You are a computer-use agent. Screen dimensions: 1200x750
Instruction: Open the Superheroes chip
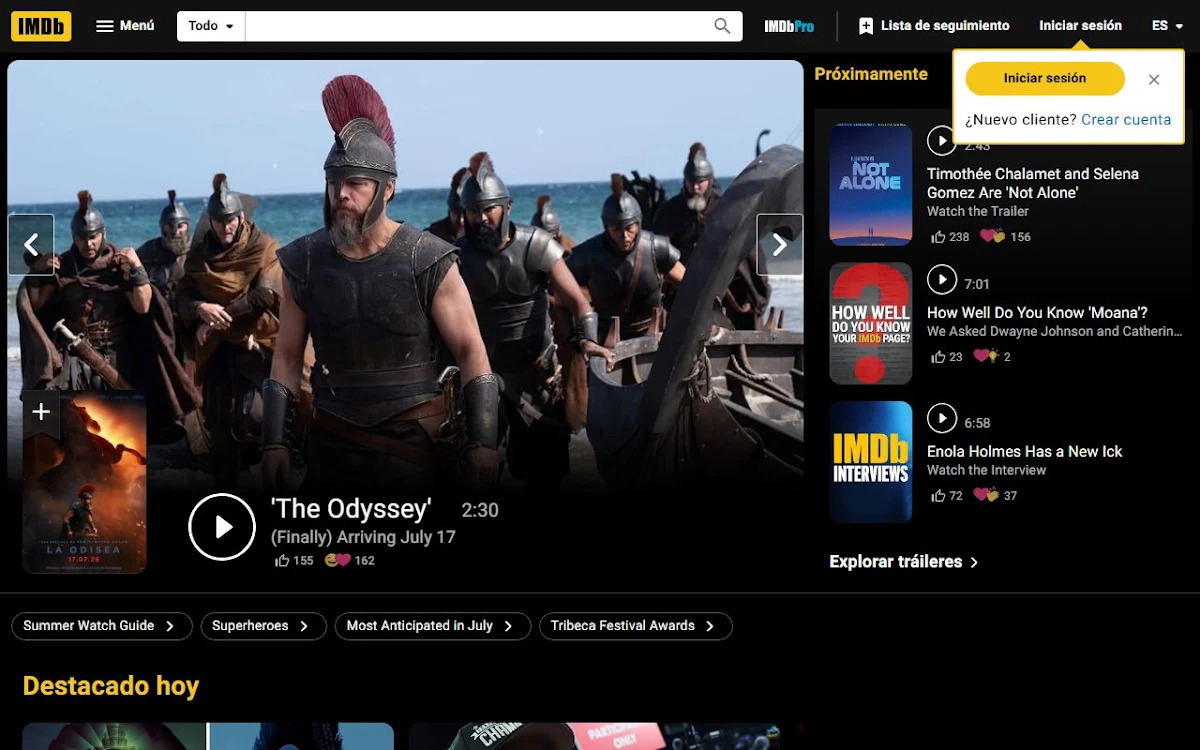[x=263, y=626]
